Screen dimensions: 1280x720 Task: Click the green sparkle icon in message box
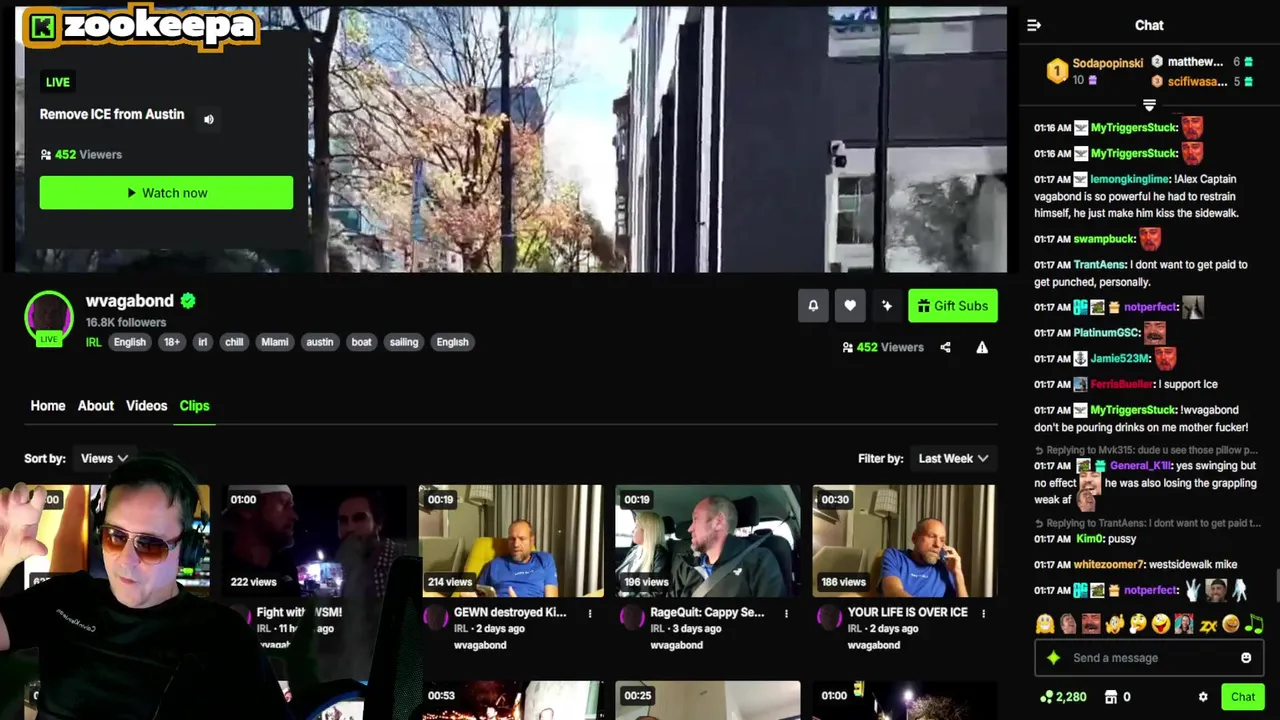point(1053,658)
